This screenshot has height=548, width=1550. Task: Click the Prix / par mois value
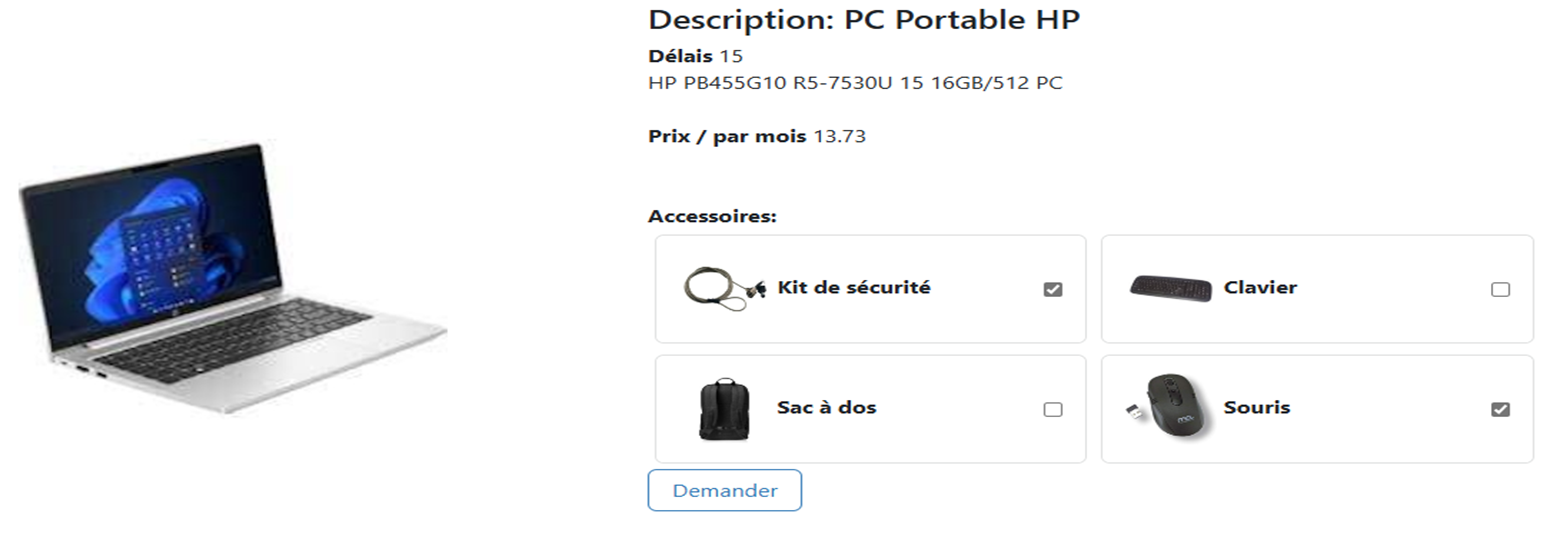[x=839, y=136]
